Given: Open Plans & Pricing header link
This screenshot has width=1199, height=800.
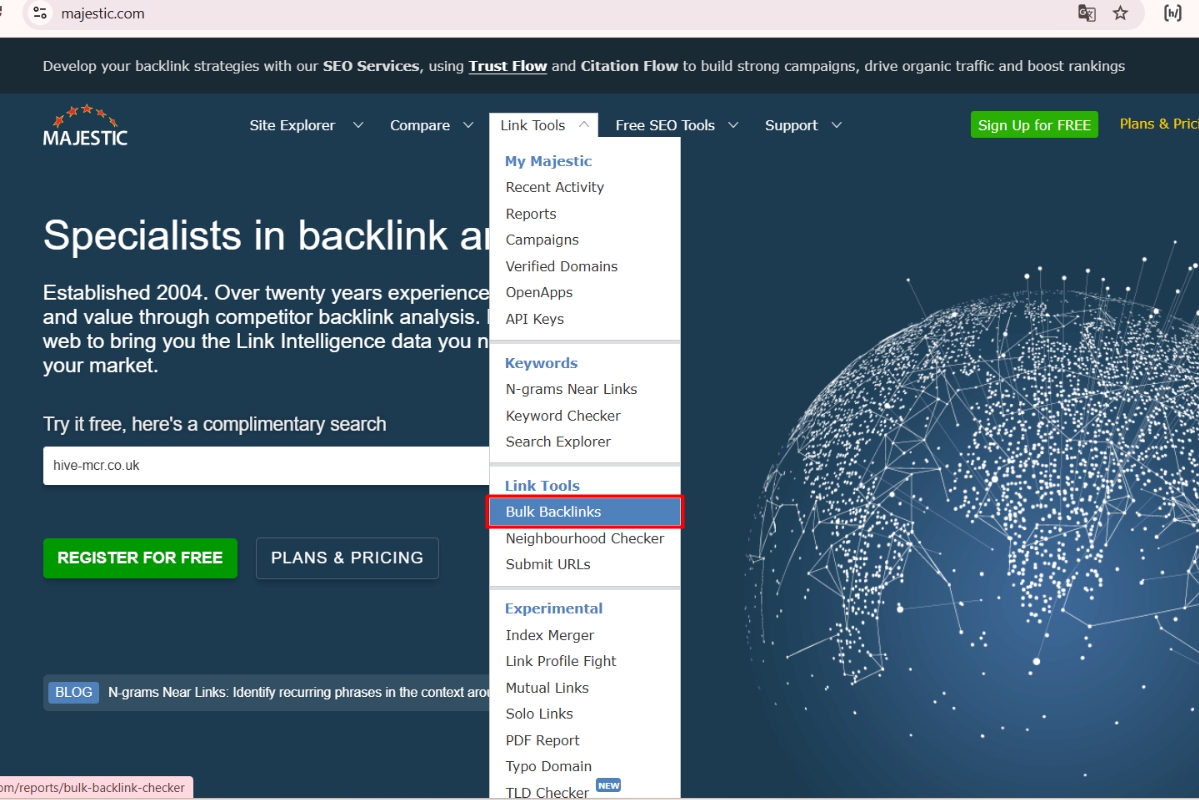Looking at the screenshot, I should pos(1159,124).
